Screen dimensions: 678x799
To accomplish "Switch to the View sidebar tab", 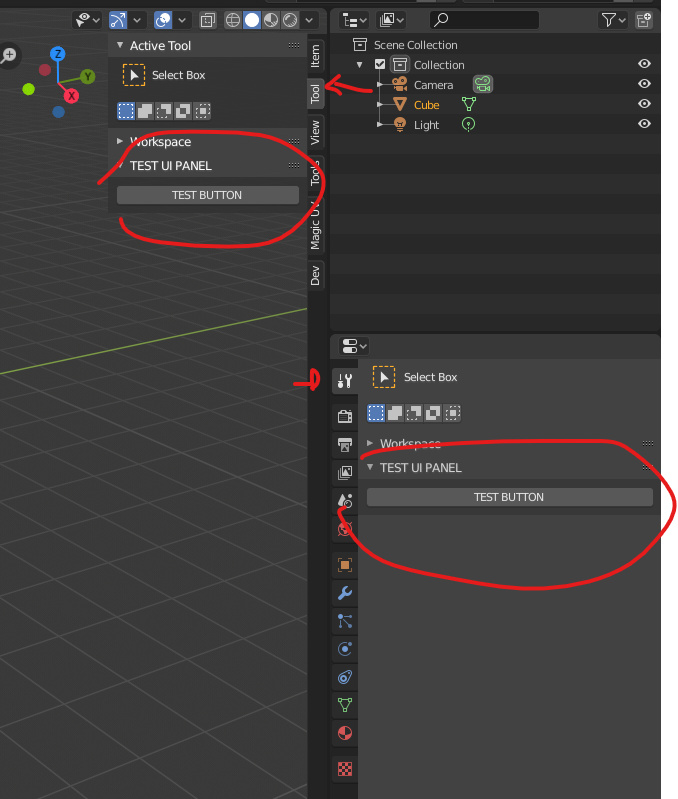I will [316, 132].
